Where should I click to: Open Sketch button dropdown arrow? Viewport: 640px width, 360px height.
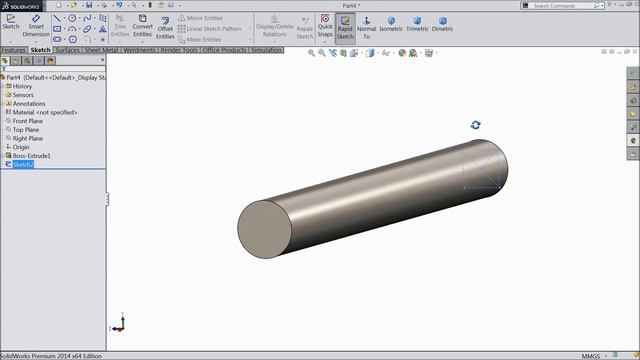tap(11, 41)
